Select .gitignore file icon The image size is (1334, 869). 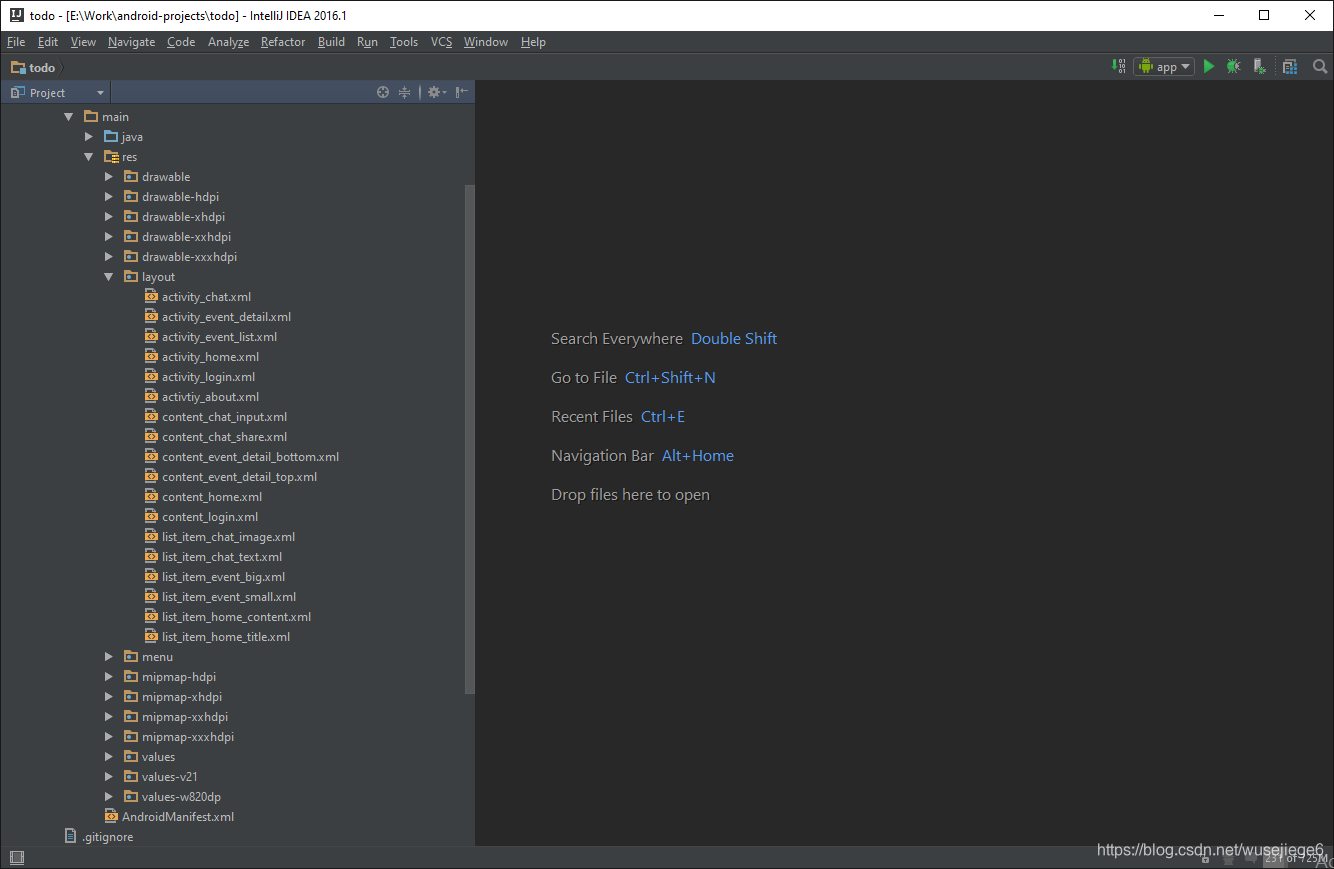[70, 836]
